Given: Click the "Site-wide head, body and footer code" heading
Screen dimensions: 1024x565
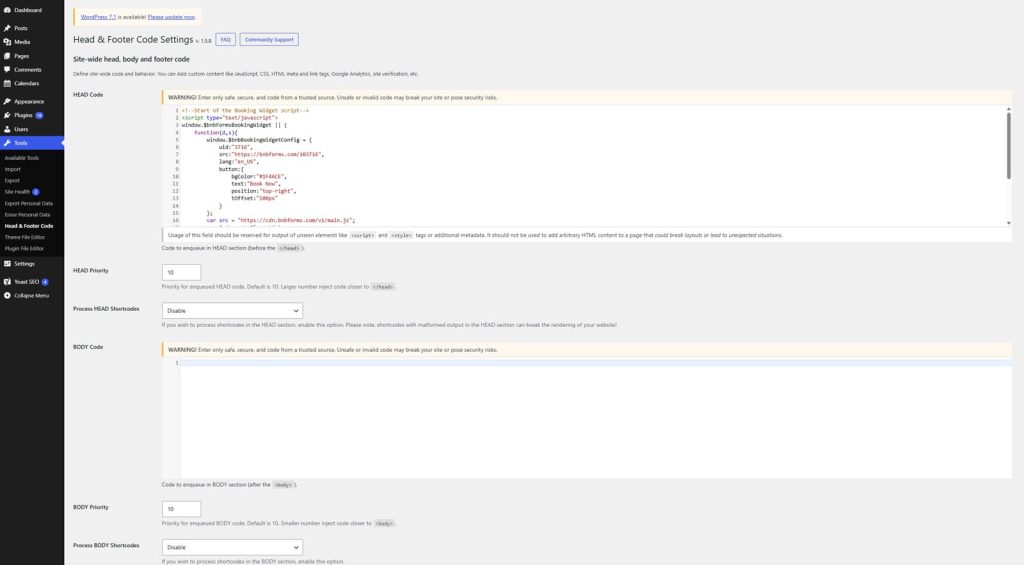Looking at the screenshot, I should [131, 59].
